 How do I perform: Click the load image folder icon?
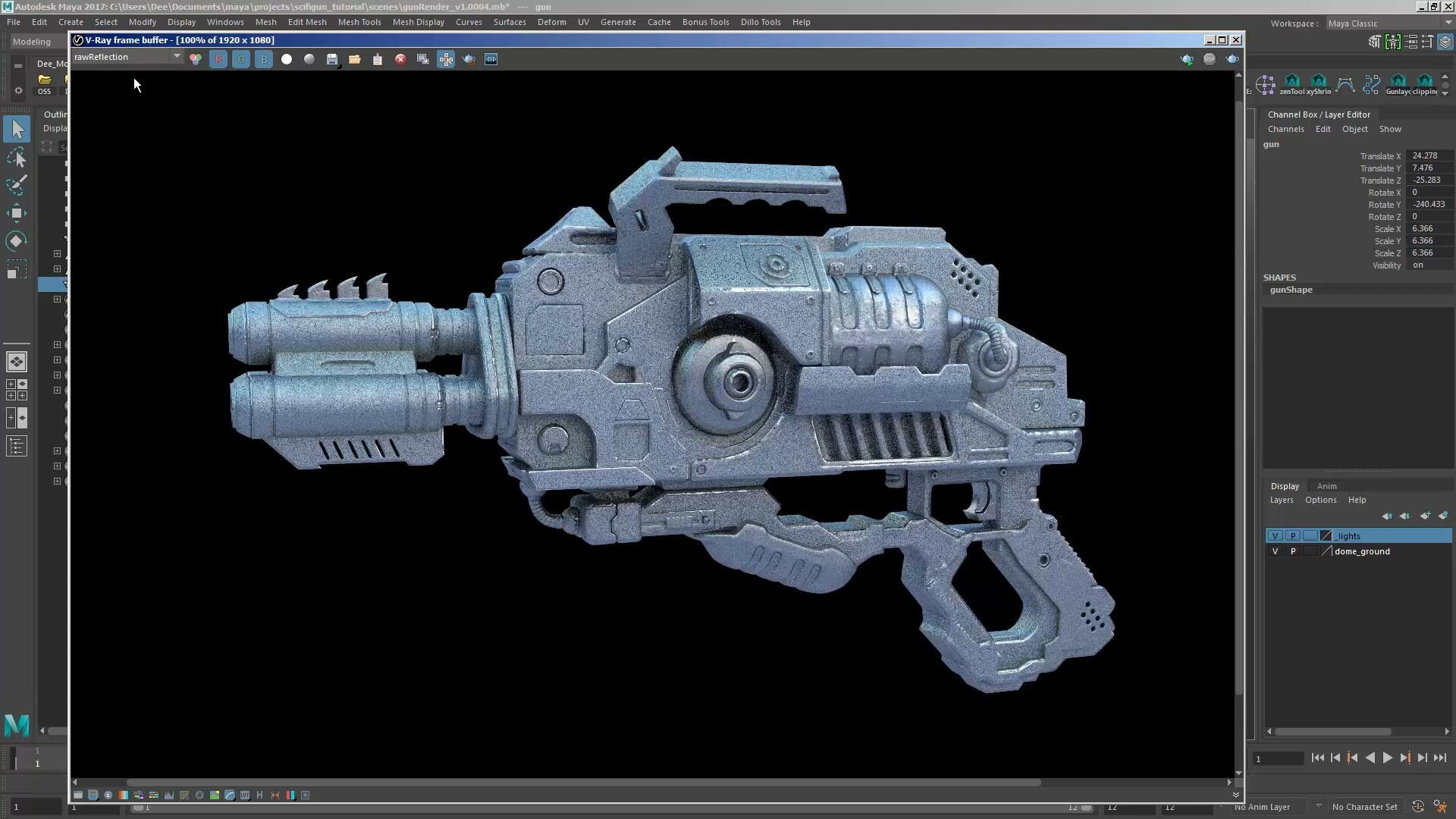click(355, 59)
